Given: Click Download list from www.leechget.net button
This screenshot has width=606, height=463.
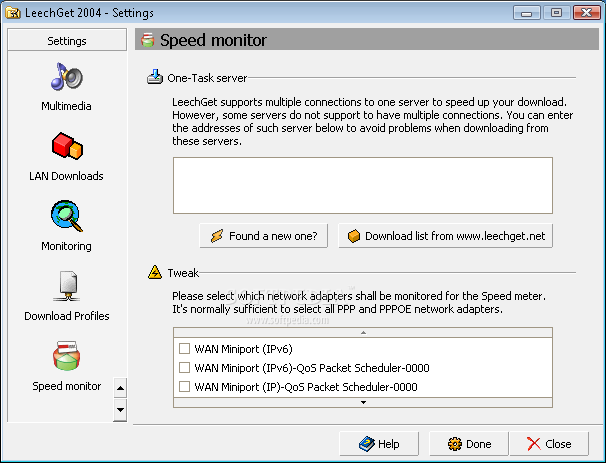Looking at the screenshot, I should (446, 236).
